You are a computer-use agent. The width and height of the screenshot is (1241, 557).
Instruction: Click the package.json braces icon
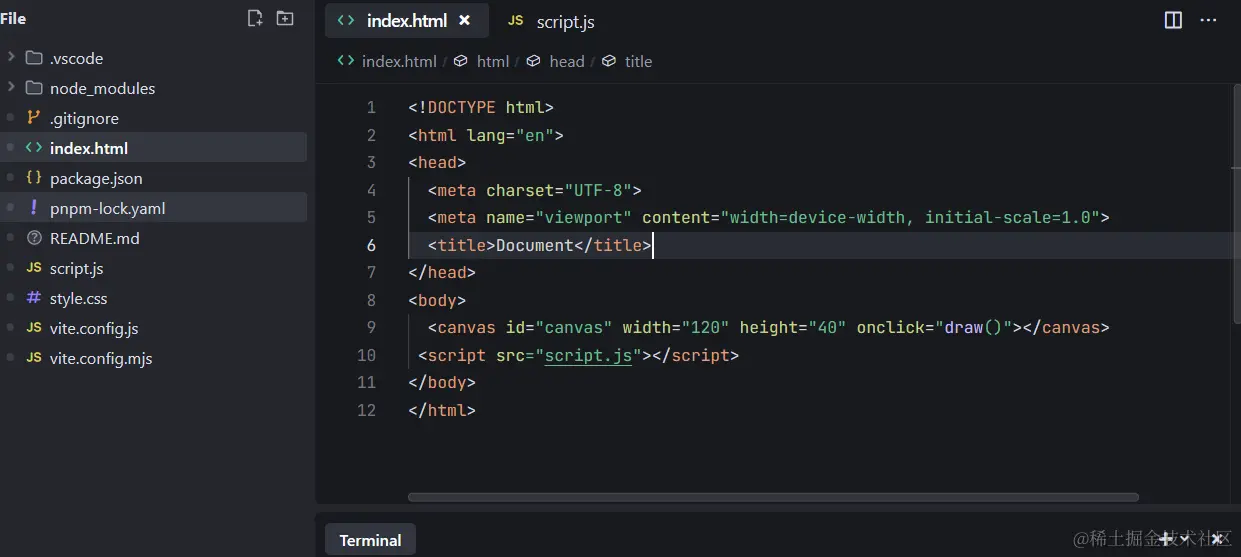tap(34, 178)
